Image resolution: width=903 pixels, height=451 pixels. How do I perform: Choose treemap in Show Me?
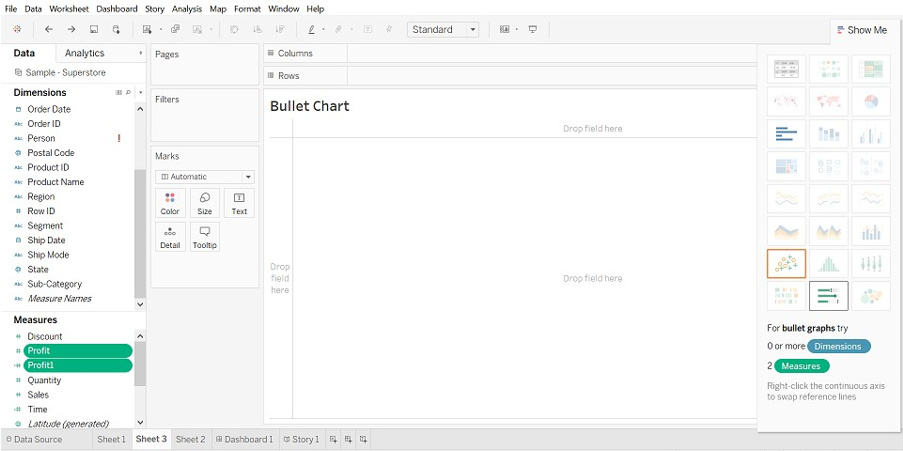[787, 166]
